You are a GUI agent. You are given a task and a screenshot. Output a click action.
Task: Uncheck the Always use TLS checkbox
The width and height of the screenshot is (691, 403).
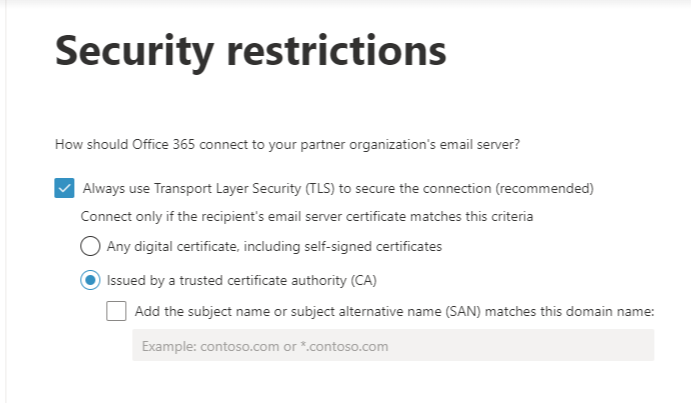(x=64, y=188)
